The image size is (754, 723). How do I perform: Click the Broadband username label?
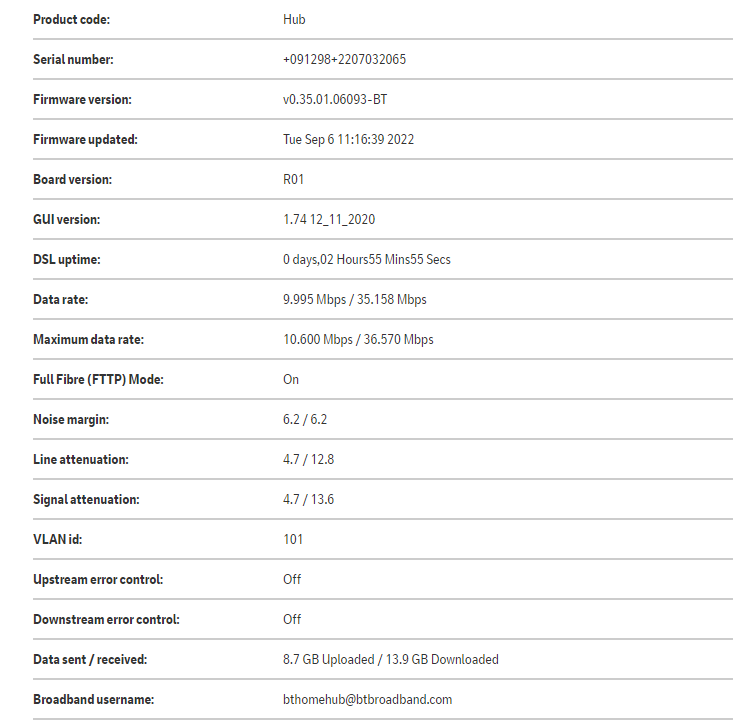[x=93, y=700]
